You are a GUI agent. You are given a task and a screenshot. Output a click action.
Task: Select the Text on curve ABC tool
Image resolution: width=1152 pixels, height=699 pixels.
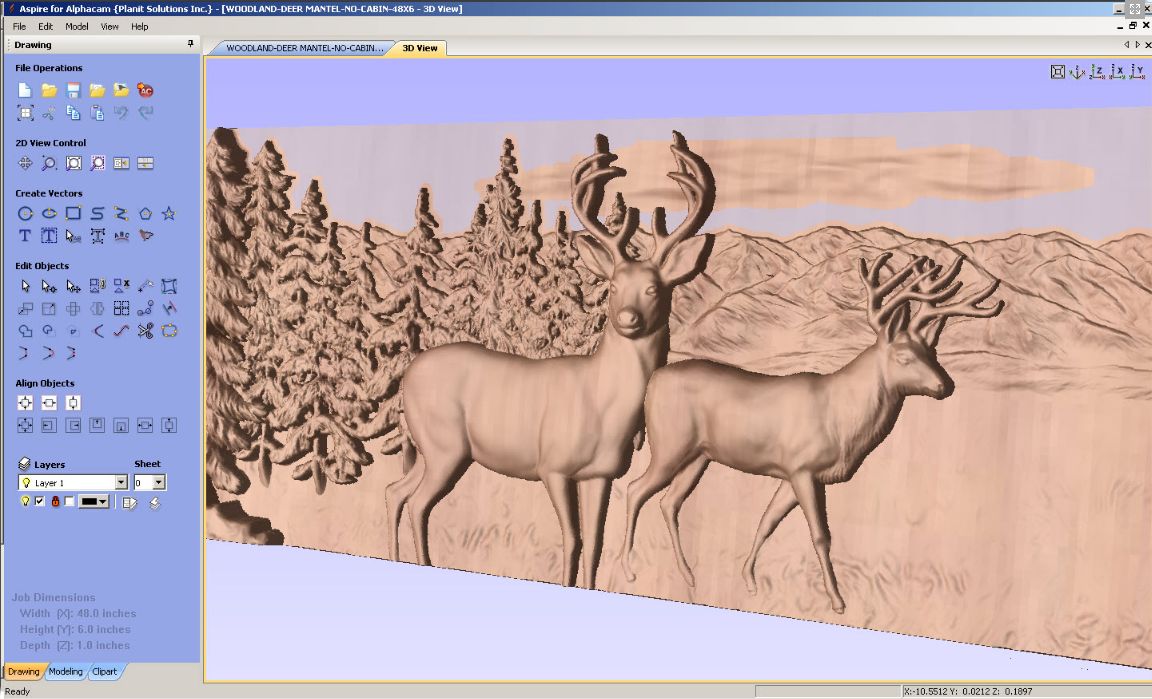pos(121,236)
